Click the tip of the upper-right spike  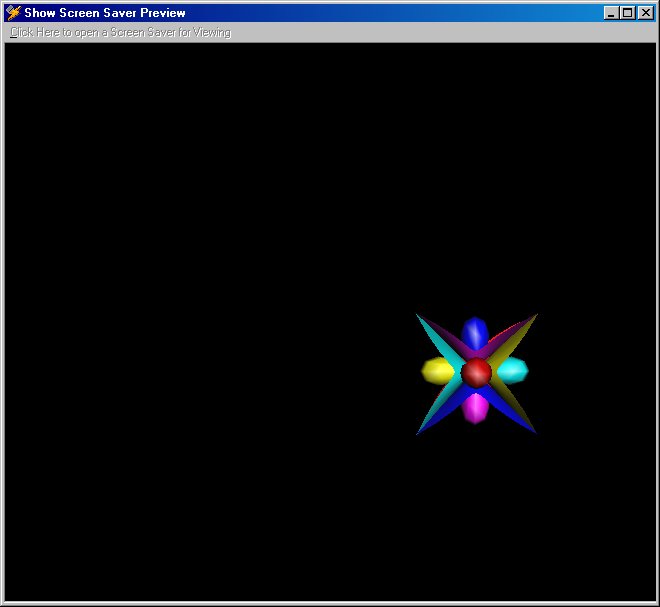click(535, 316)
